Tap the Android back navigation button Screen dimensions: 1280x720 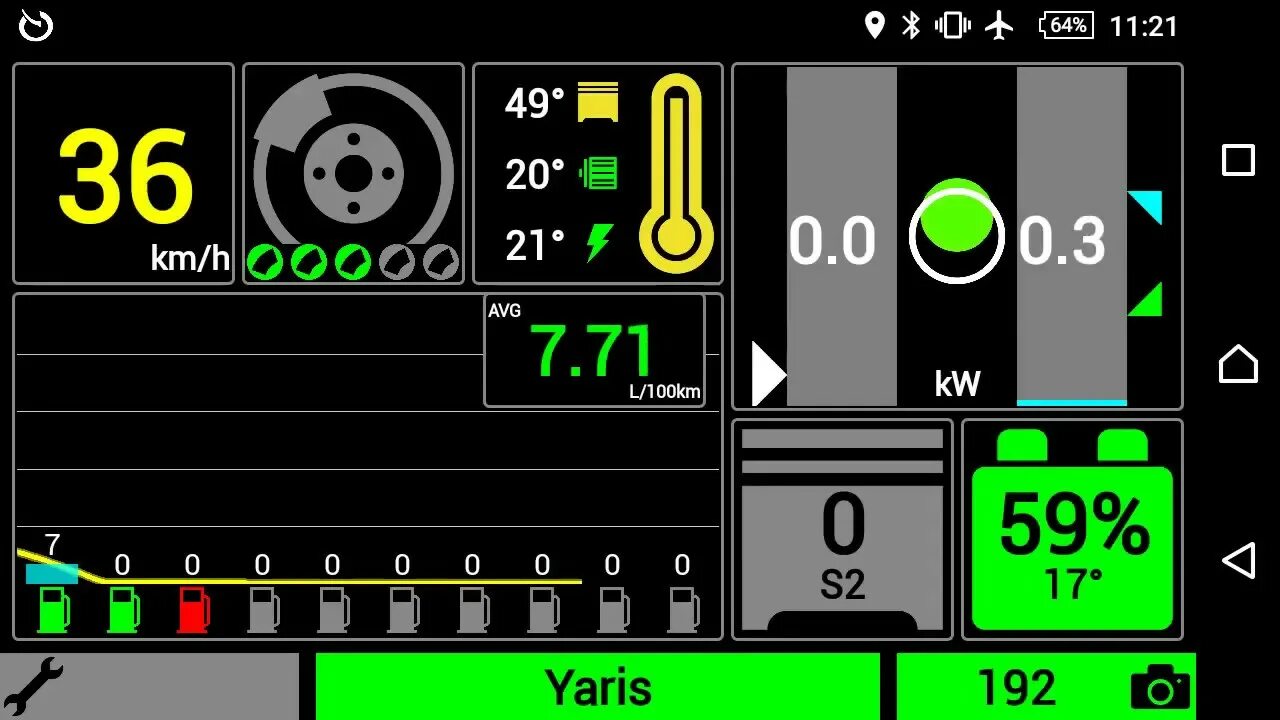tap(1238, 560)
